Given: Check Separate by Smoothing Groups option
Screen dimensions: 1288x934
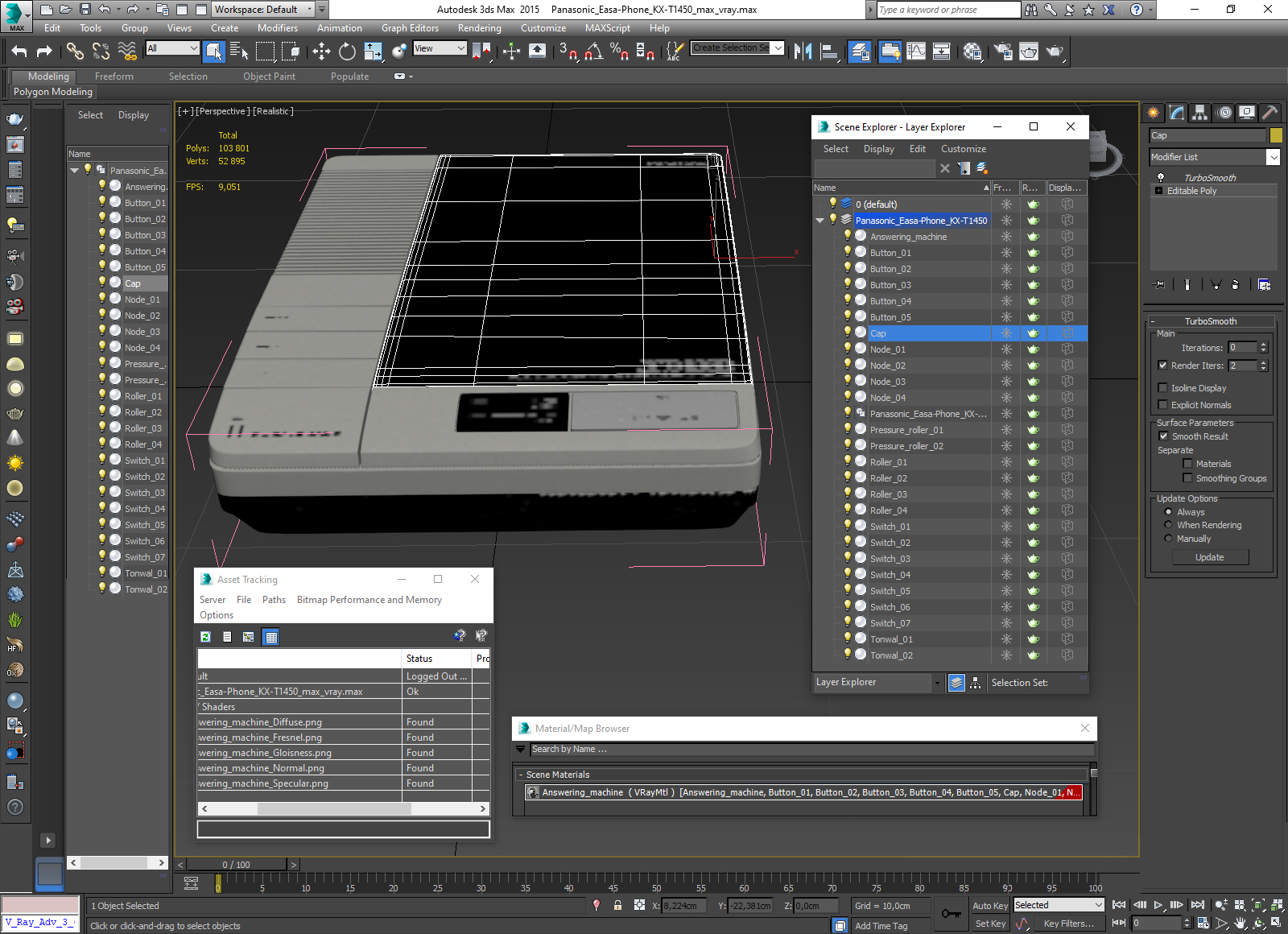Looking at the screenshot, I should (1187, 478).
